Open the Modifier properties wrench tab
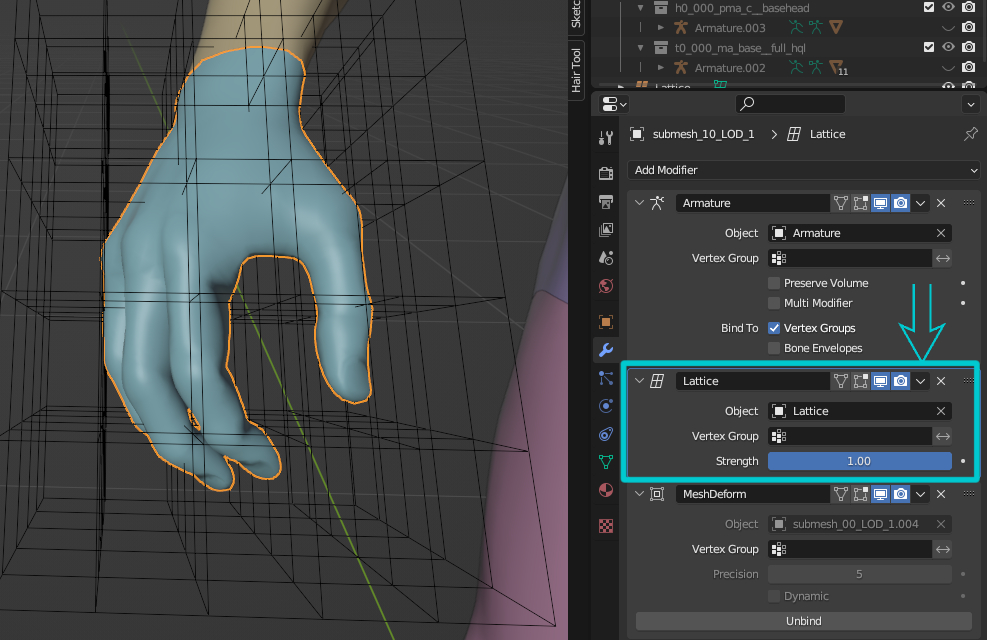Screen dimensions: 987x640 coord(605,350)
